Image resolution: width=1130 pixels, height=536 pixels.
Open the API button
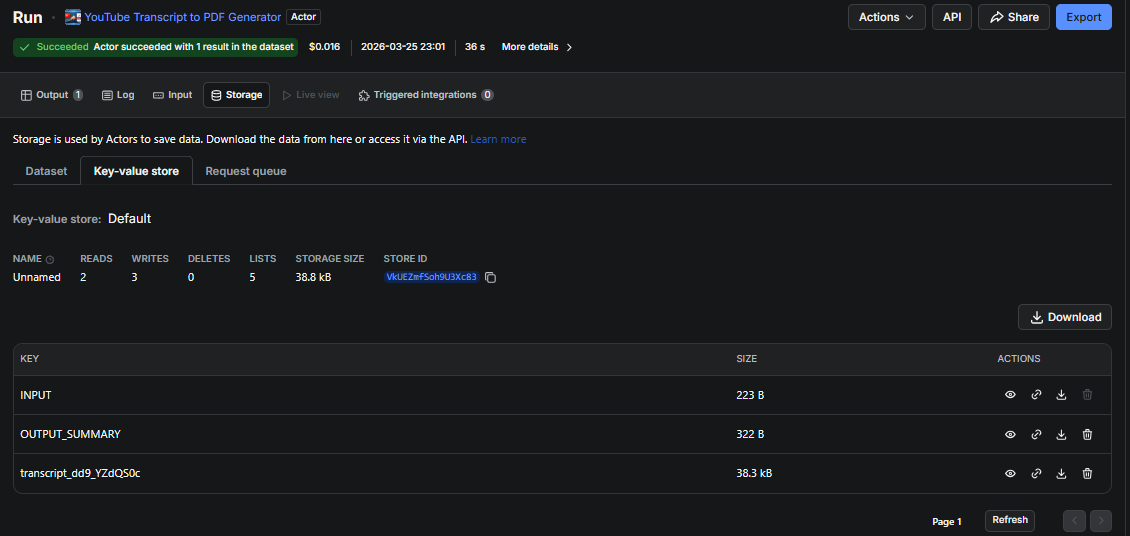click(952, 17)
